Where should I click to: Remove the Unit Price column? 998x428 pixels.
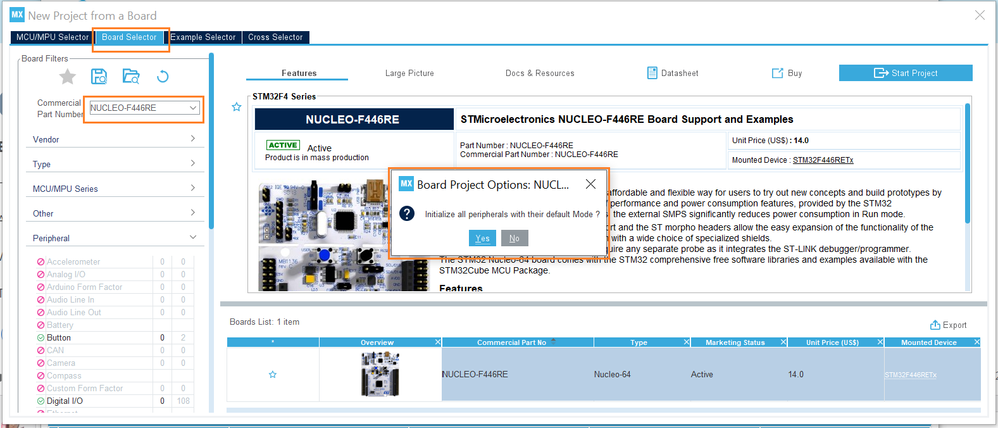(880, 343)
